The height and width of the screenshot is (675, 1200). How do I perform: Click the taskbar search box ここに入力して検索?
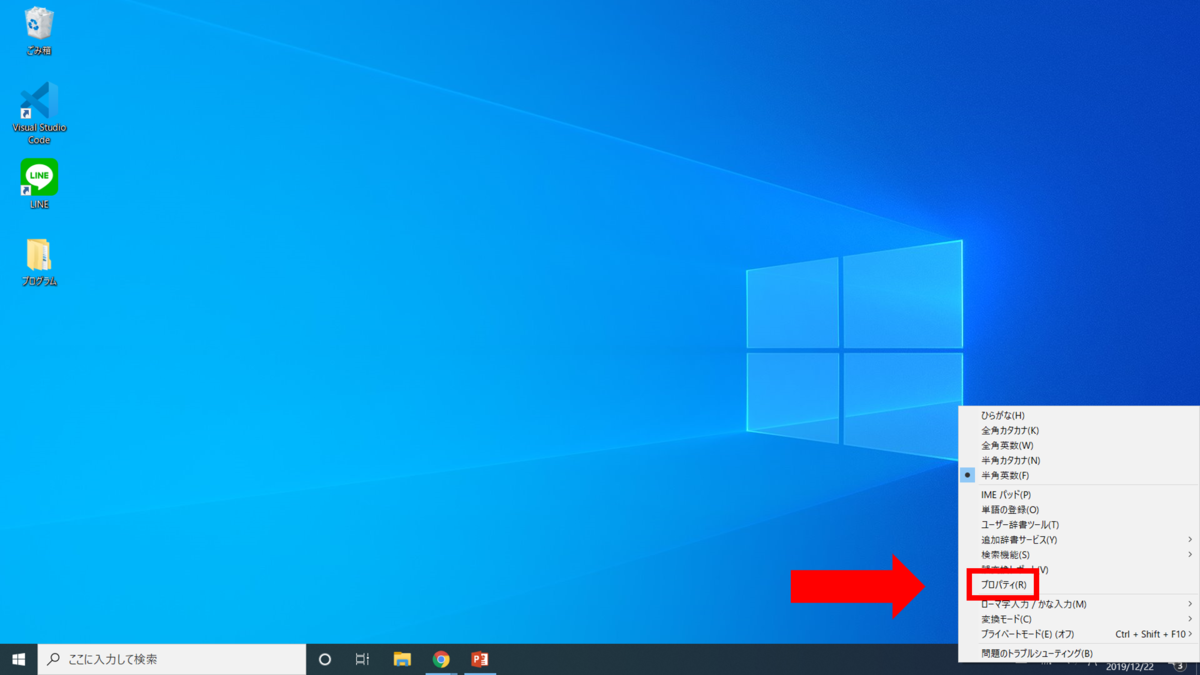pyautogui.click(x=171, y=659)
